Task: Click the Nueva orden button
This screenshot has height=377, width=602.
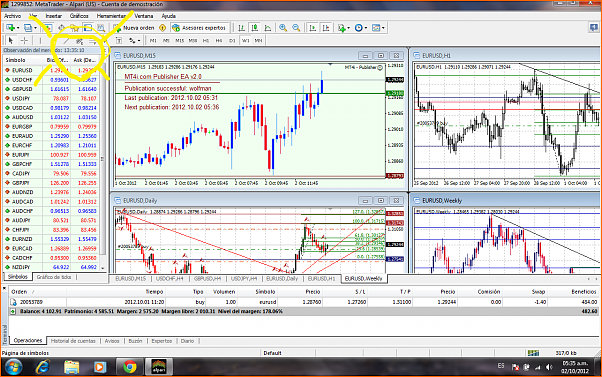Action: 134,28
